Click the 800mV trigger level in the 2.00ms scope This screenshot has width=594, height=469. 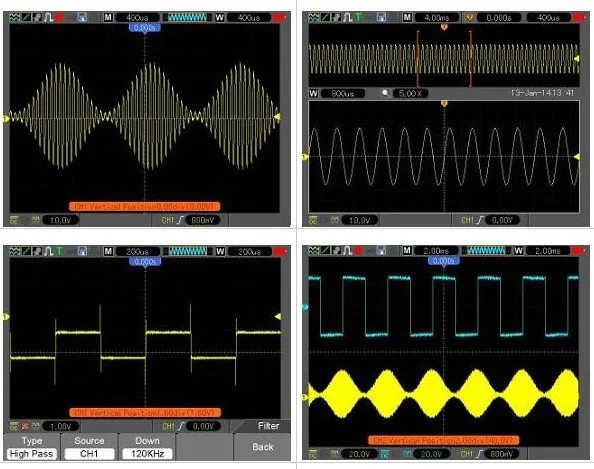(x=502, y=454)
